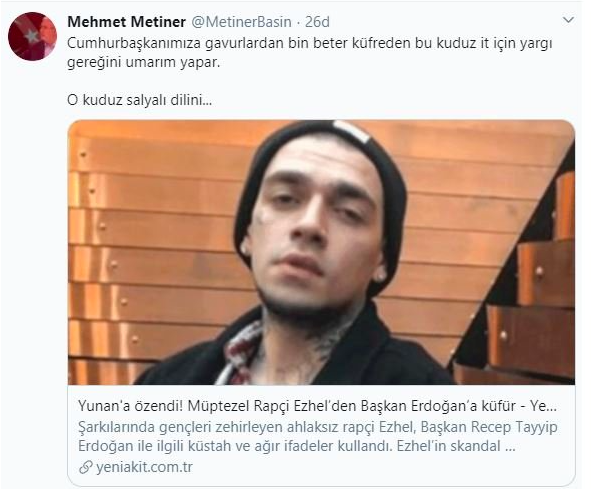Screen dimensions: 591x489
Task: Visit the @MetinerBasin handle profile
Action: coord(242,22)
